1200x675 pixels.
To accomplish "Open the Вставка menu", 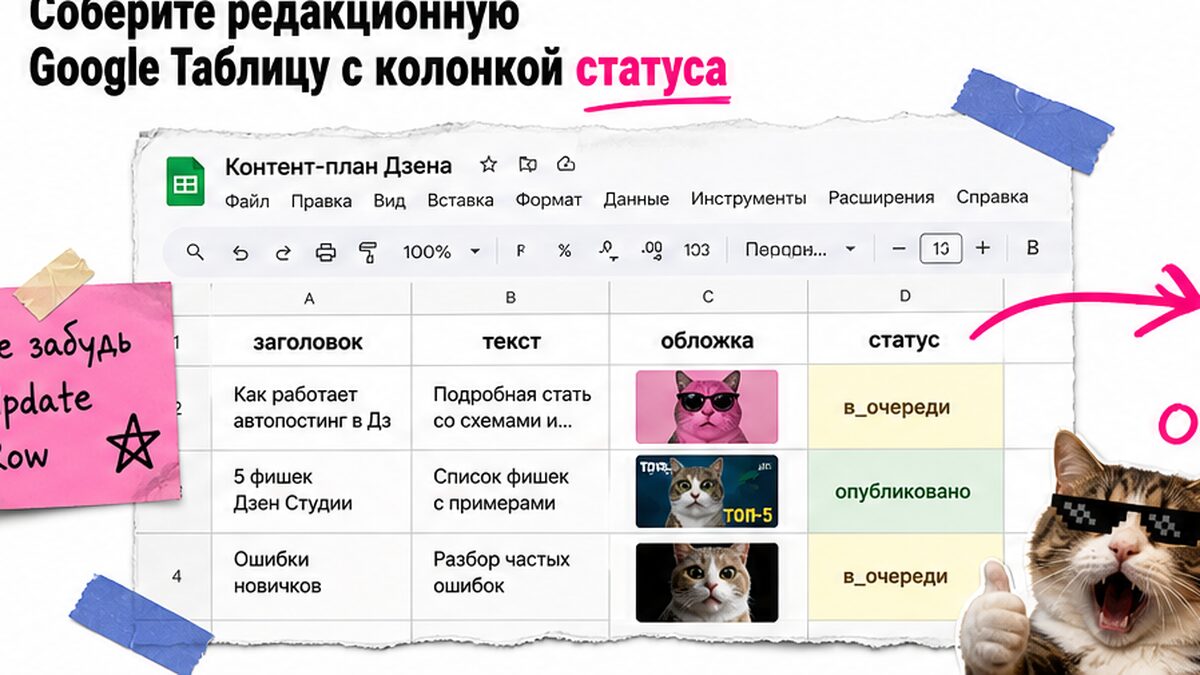I will click(460, 199).
